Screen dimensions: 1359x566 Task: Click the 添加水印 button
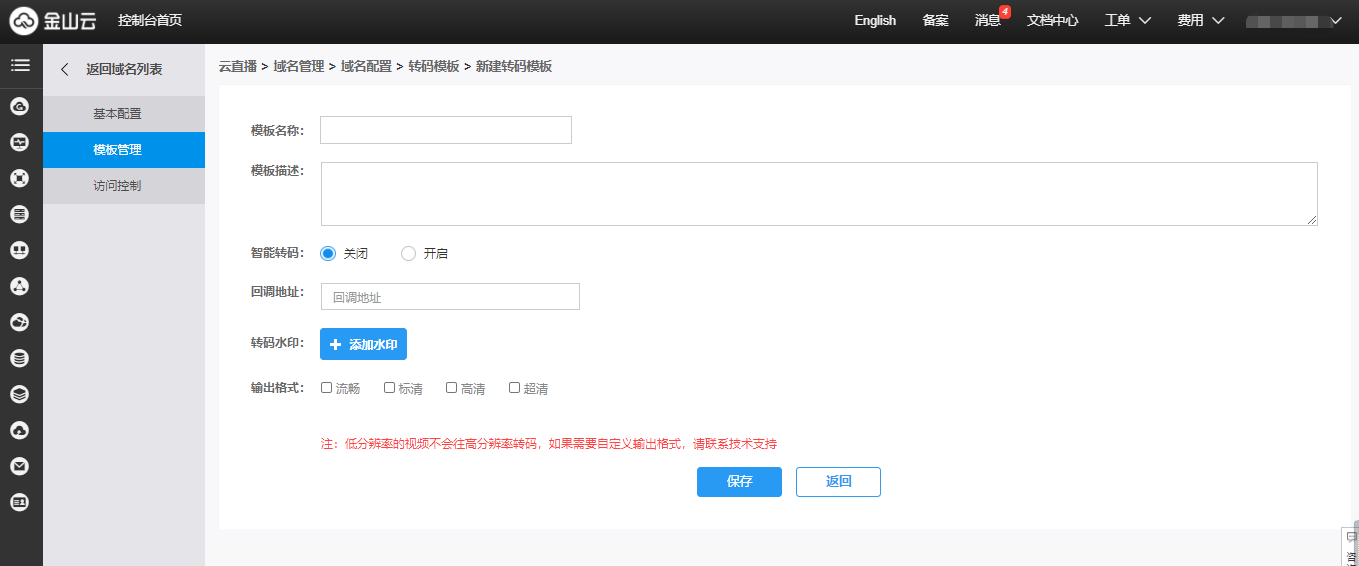click(363, 344)
